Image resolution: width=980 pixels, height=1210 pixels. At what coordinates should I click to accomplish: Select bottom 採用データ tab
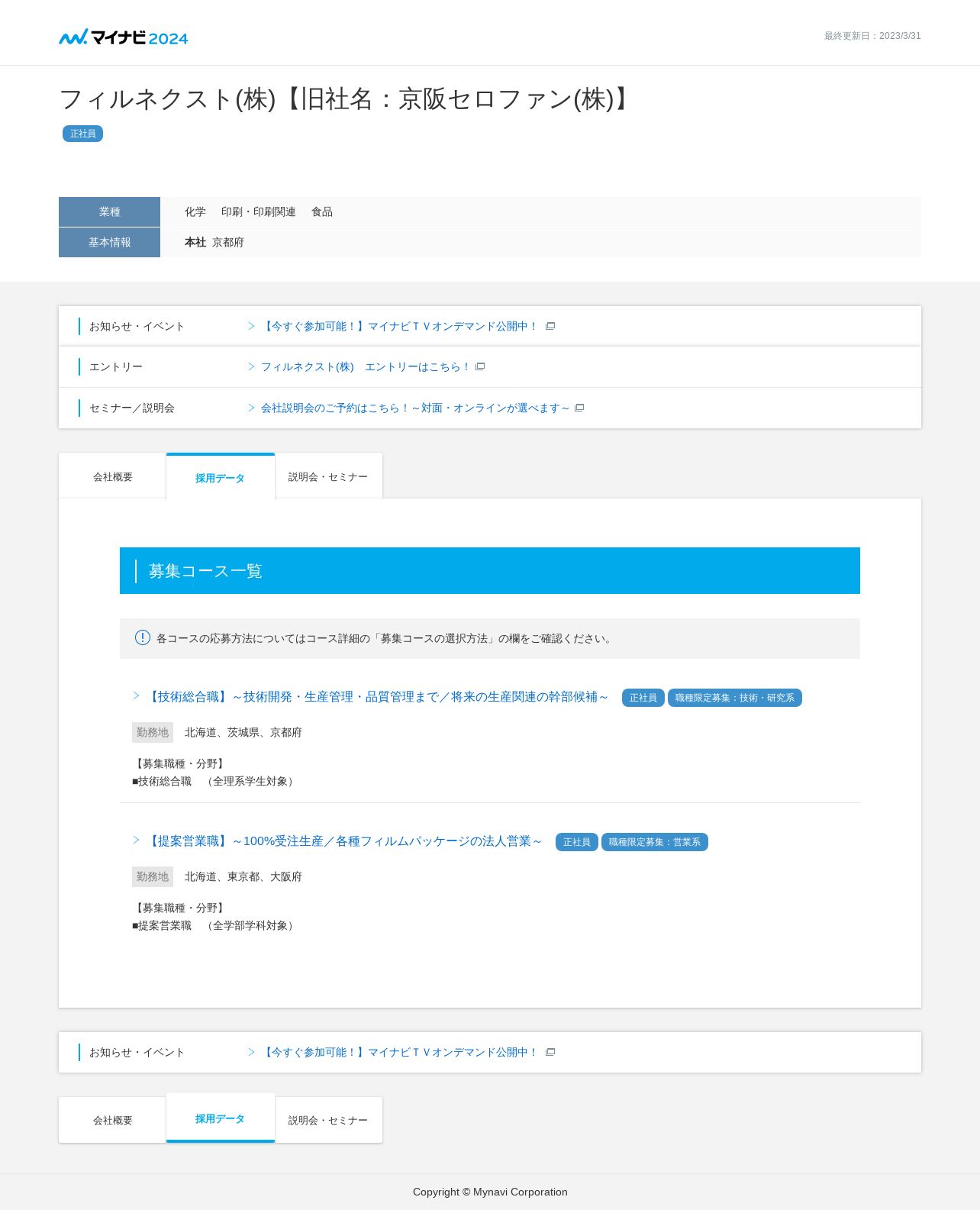(x=221, y=1118)
